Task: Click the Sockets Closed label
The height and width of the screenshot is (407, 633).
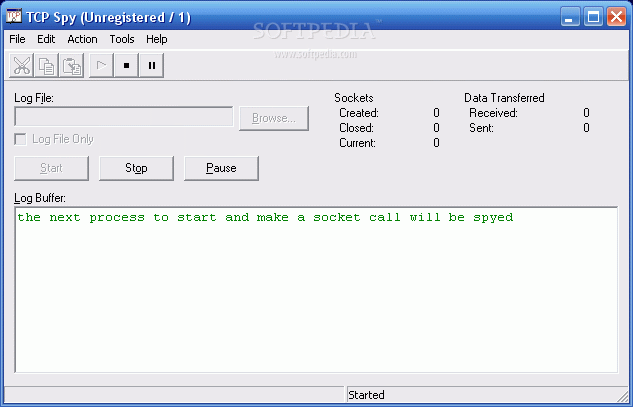Action: [x=356, y=128]
